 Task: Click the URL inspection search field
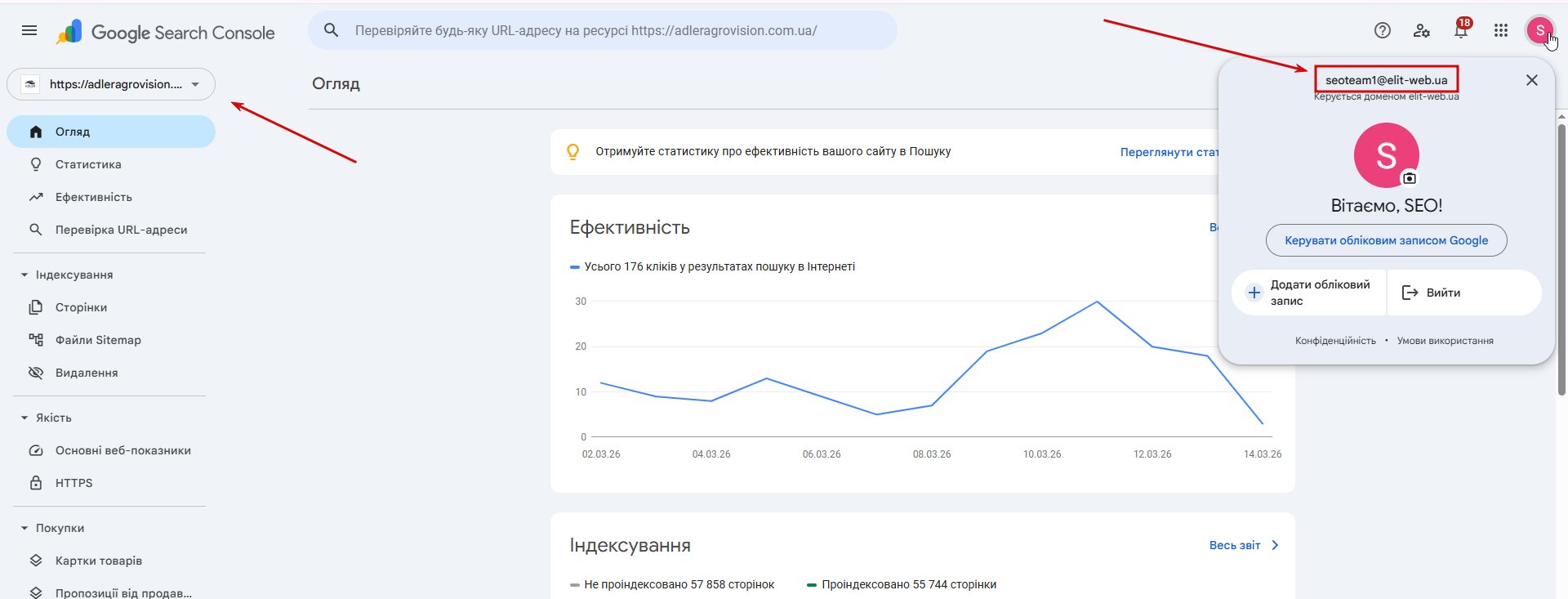pyautogui.click(x=603, y=30)
